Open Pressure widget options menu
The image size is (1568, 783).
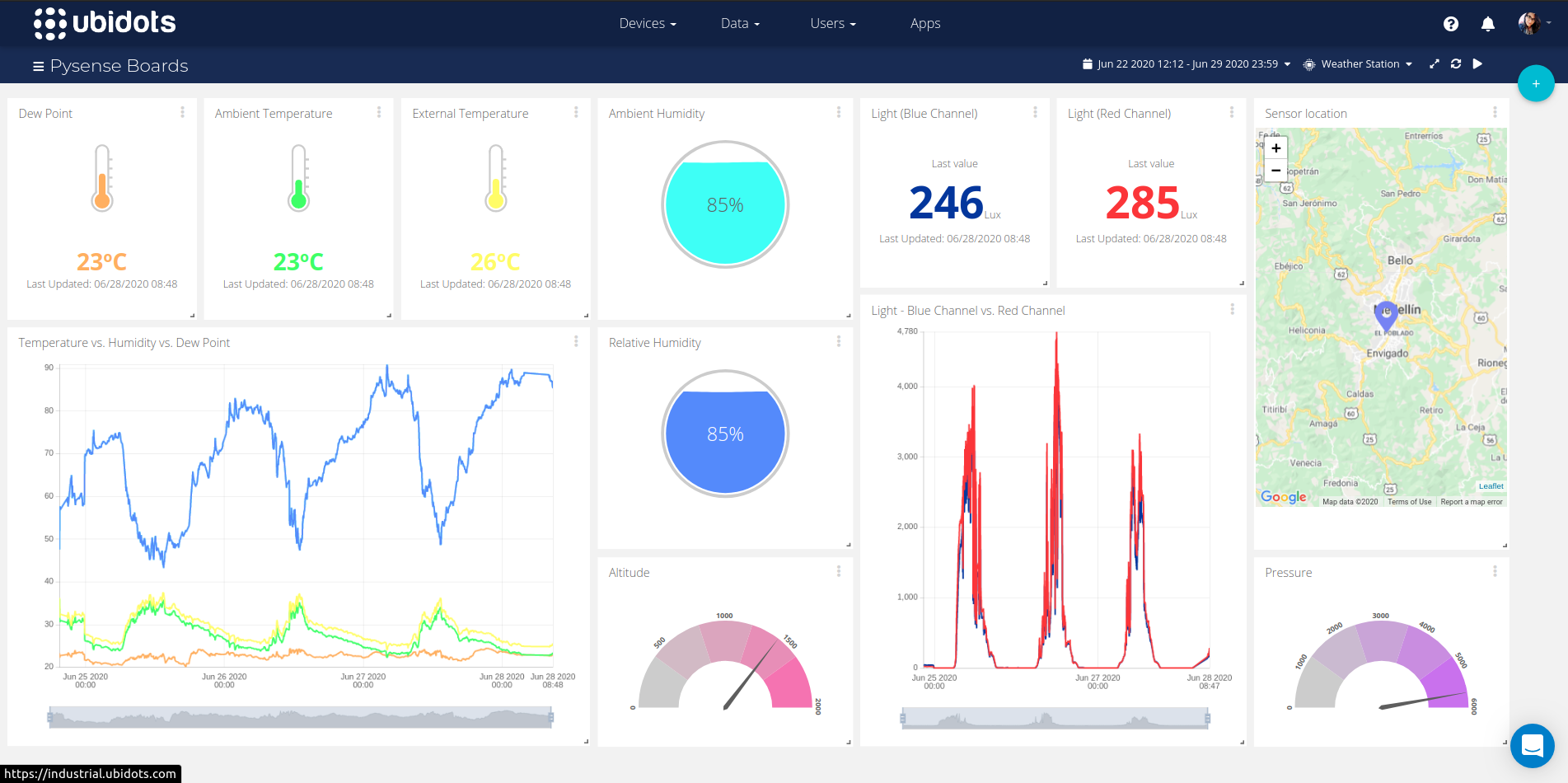[1495, 571]
